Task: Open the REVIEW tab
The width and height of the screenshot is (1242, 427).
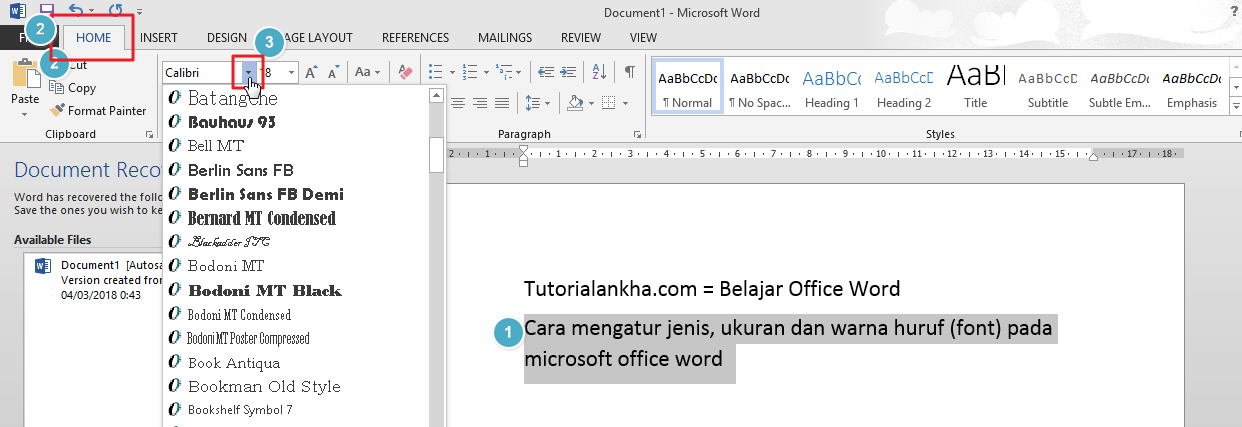Action: pos(581,38)
